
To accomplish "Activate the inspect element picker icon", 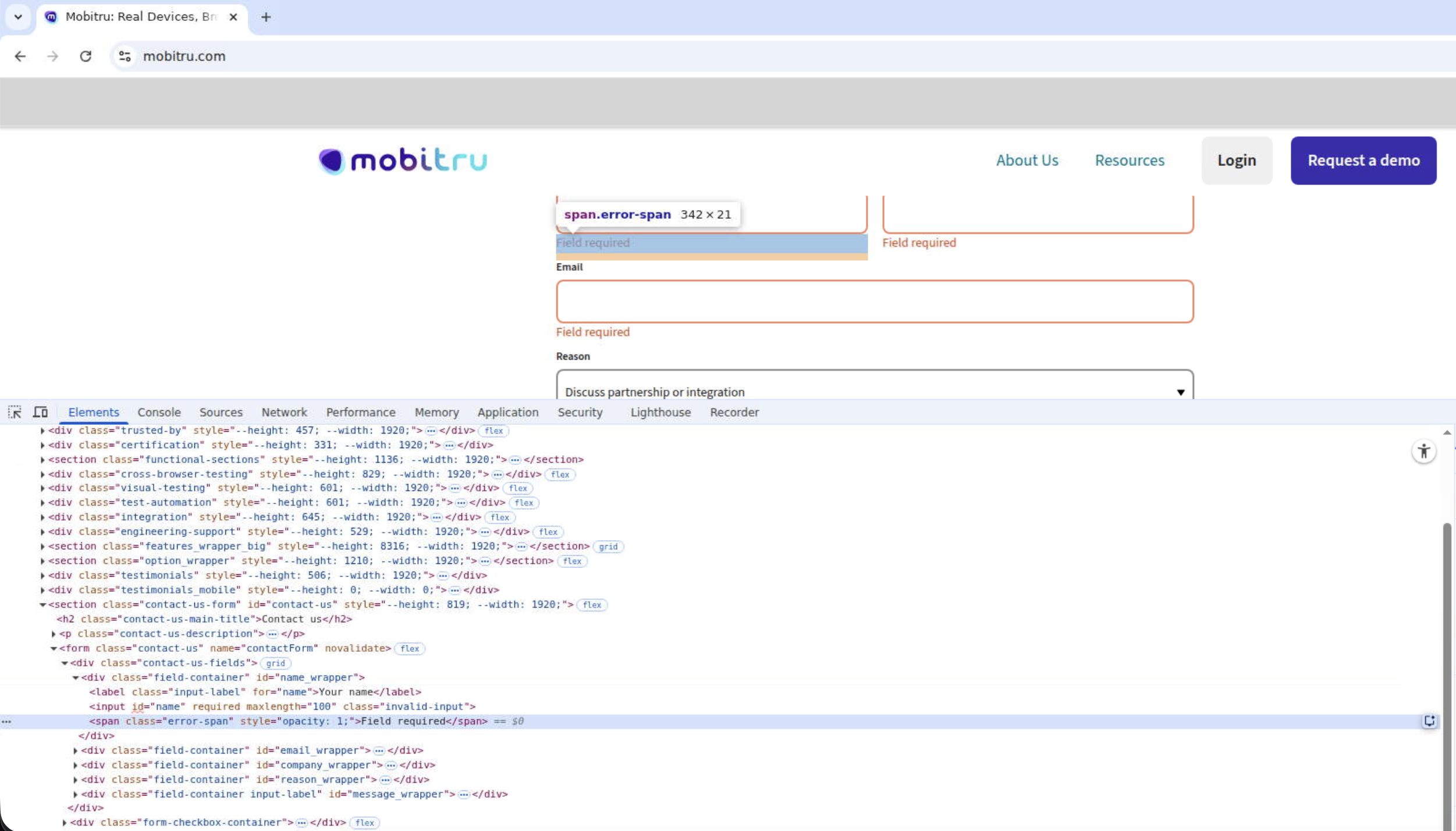I will [15, 412].
